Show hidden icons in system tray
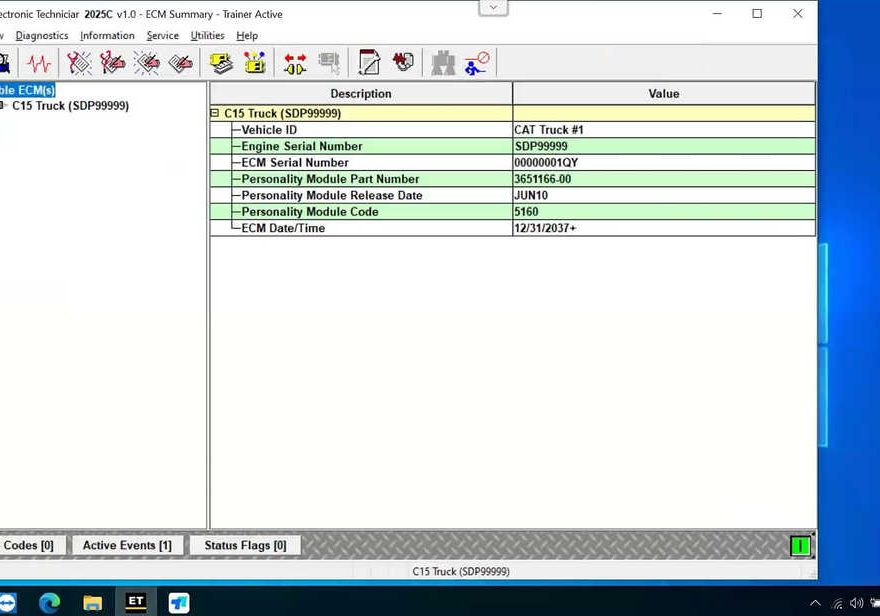 814,603
